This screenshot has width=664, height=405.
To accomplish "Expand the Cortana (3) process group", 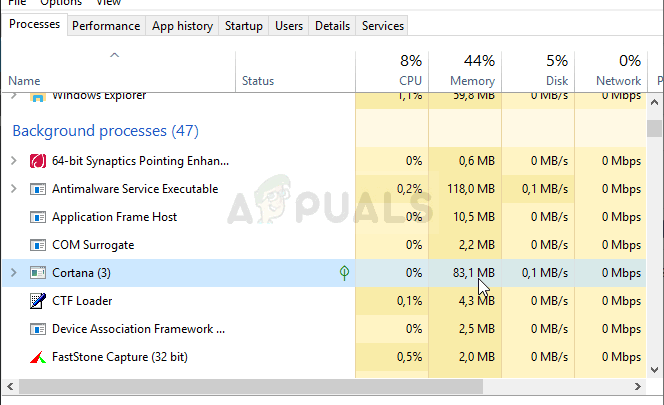I will click(13, 272).
